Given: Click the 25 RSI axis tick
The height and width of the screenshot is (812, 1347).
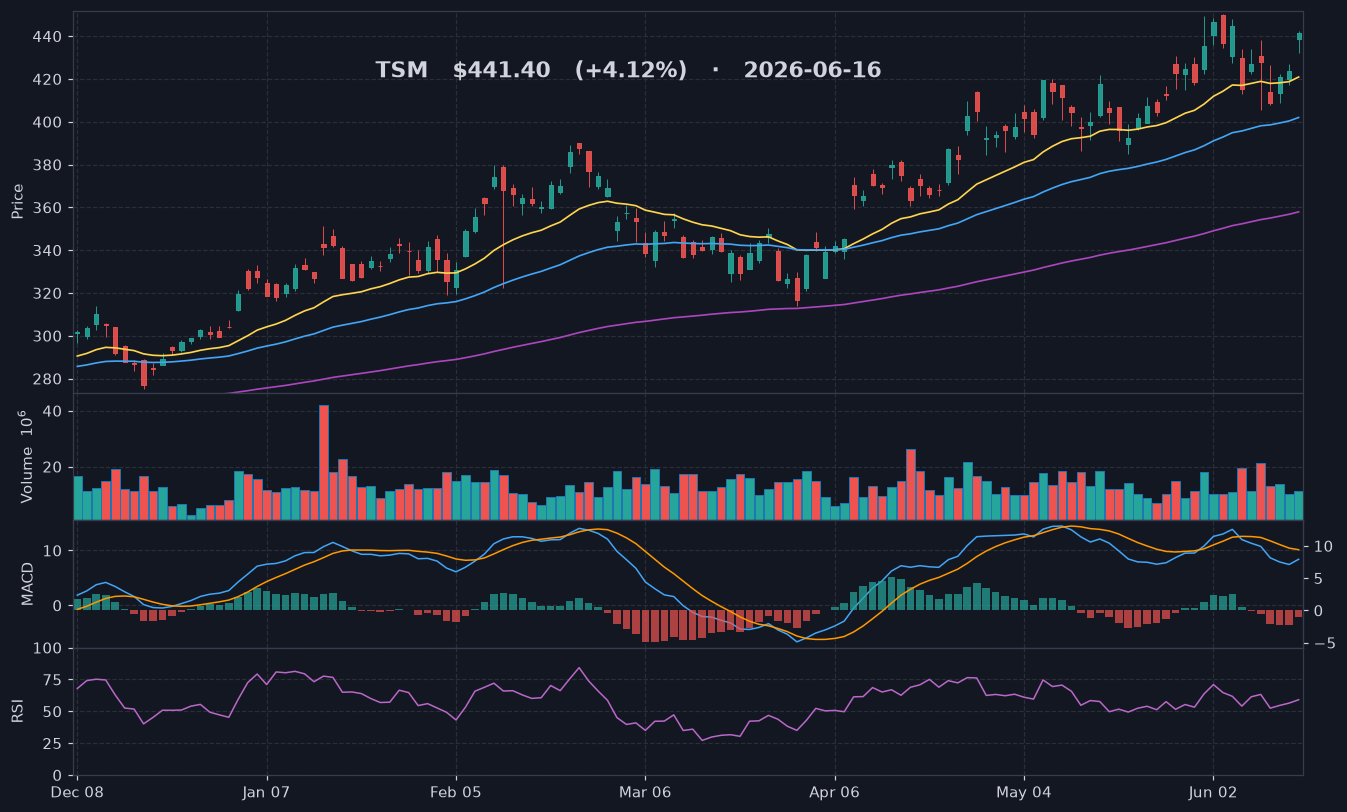Looking at the screenshot, I should 54,744.
